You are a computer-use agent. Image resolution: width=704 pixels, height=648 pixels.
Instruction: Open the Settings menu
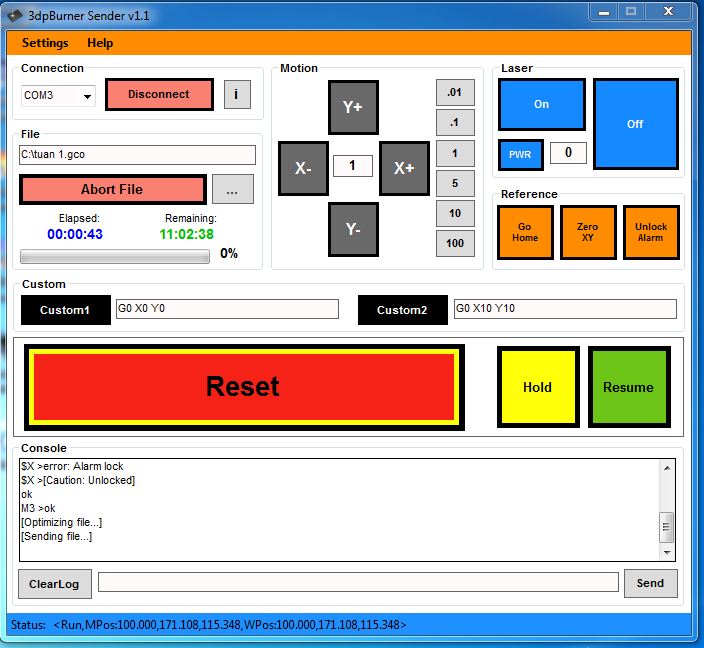(45, 43)
